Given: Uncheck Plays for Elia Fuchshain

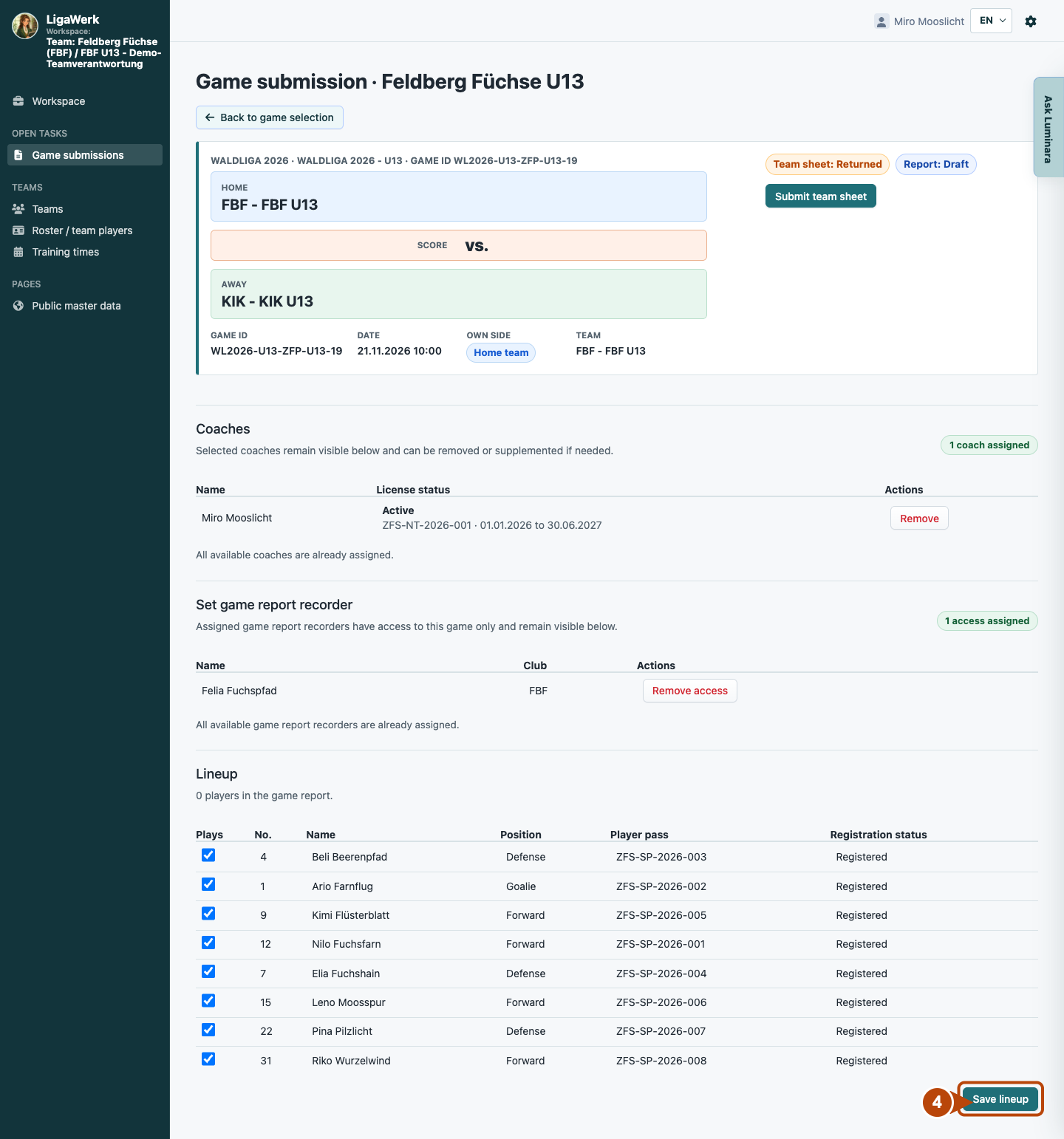Looking at the screenshot, I should coord(208,971).
